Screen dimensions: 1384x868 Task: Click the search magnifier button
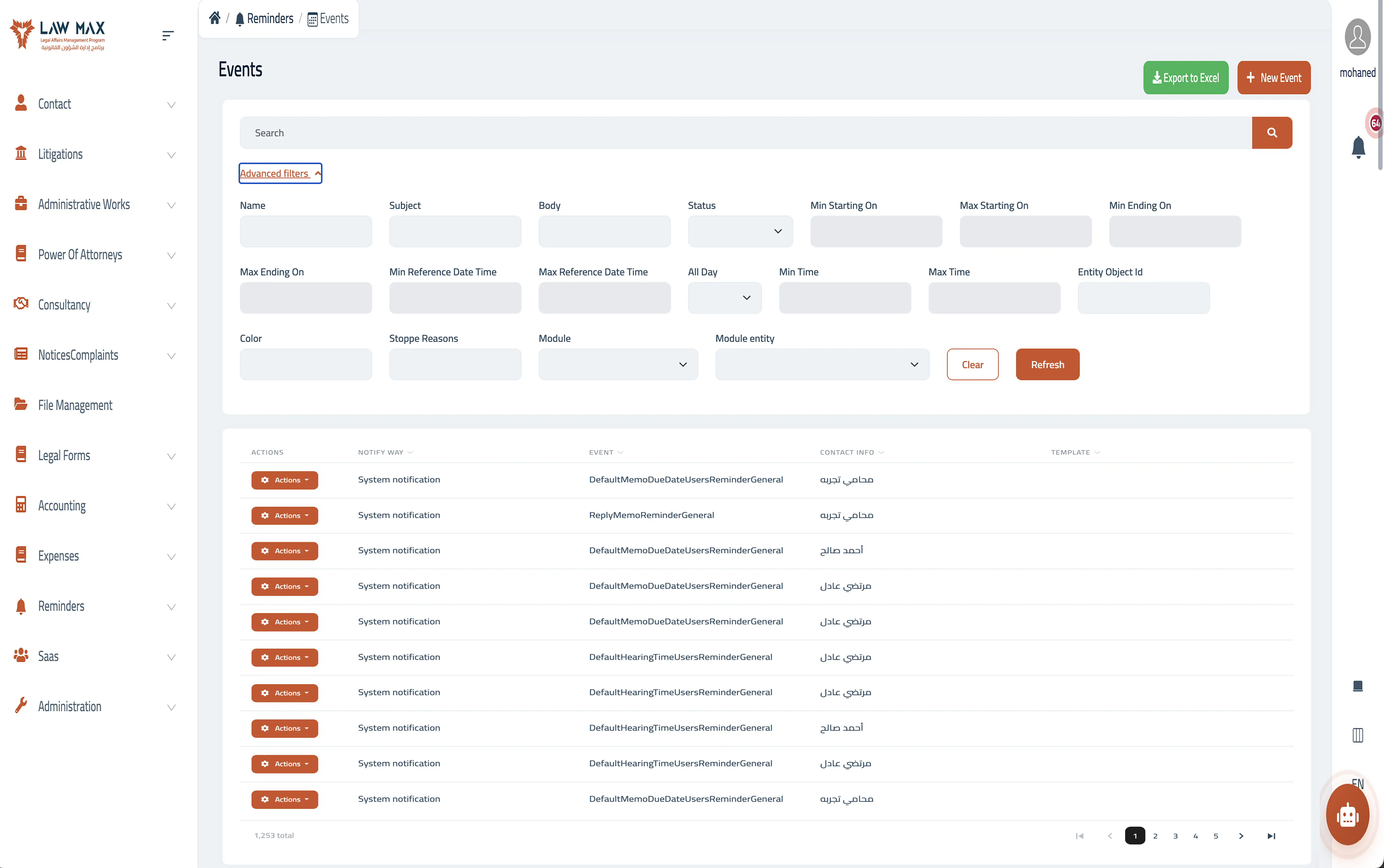[1272, 133]
